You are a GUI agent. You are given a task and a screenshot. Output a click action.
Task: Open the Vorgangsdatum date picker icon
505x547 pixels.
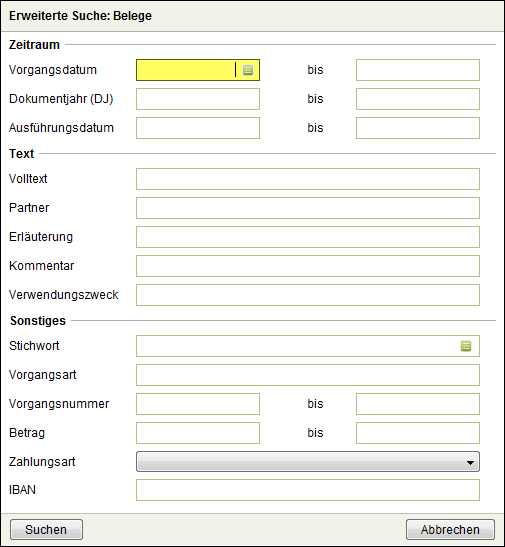point(248,70)
